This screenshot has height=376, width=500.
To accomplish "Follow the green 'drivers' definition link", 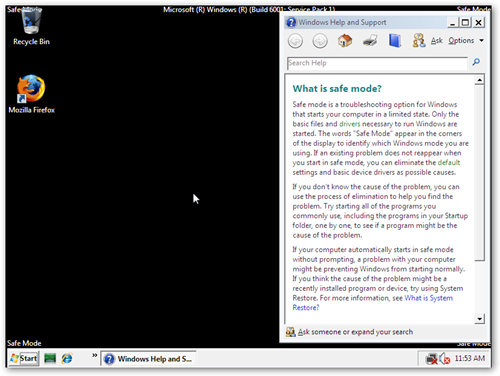I will 350,124.
